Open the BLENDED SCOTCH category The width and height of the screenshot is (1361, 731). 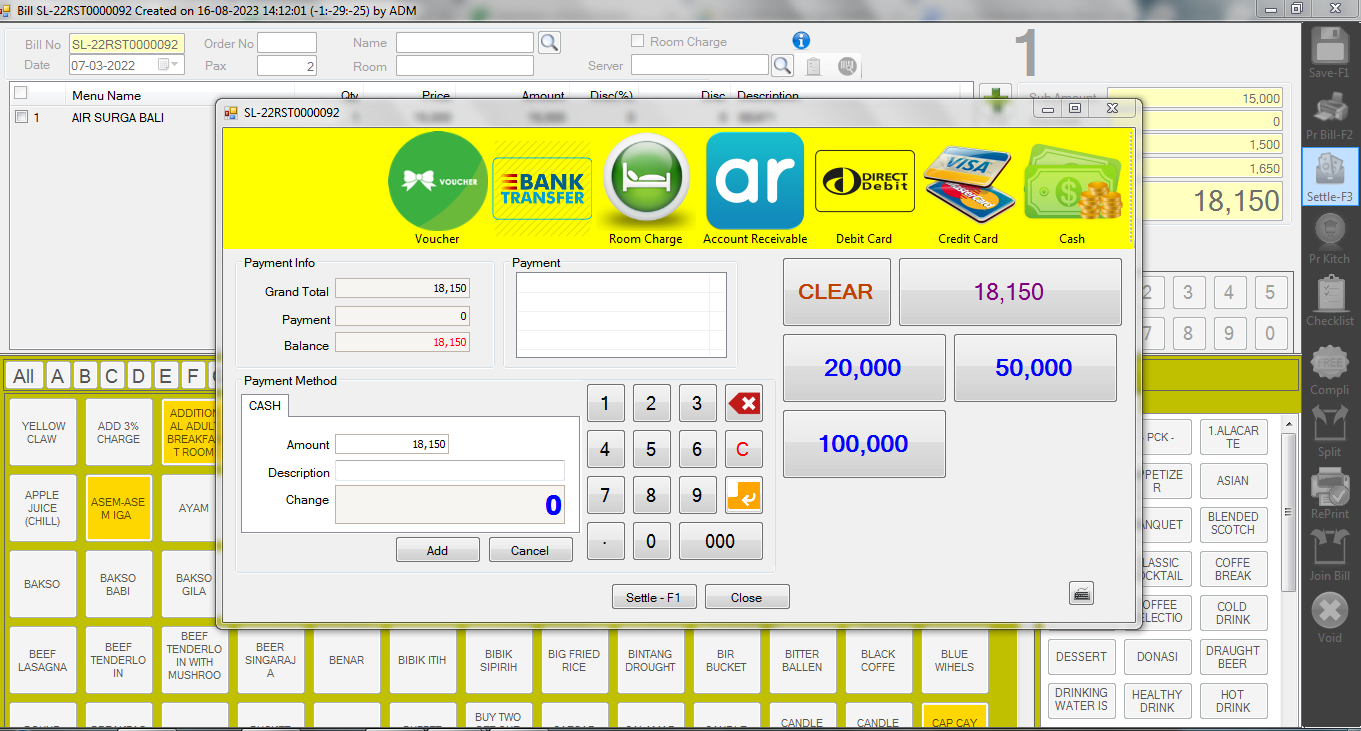(x=1233, y=523)
